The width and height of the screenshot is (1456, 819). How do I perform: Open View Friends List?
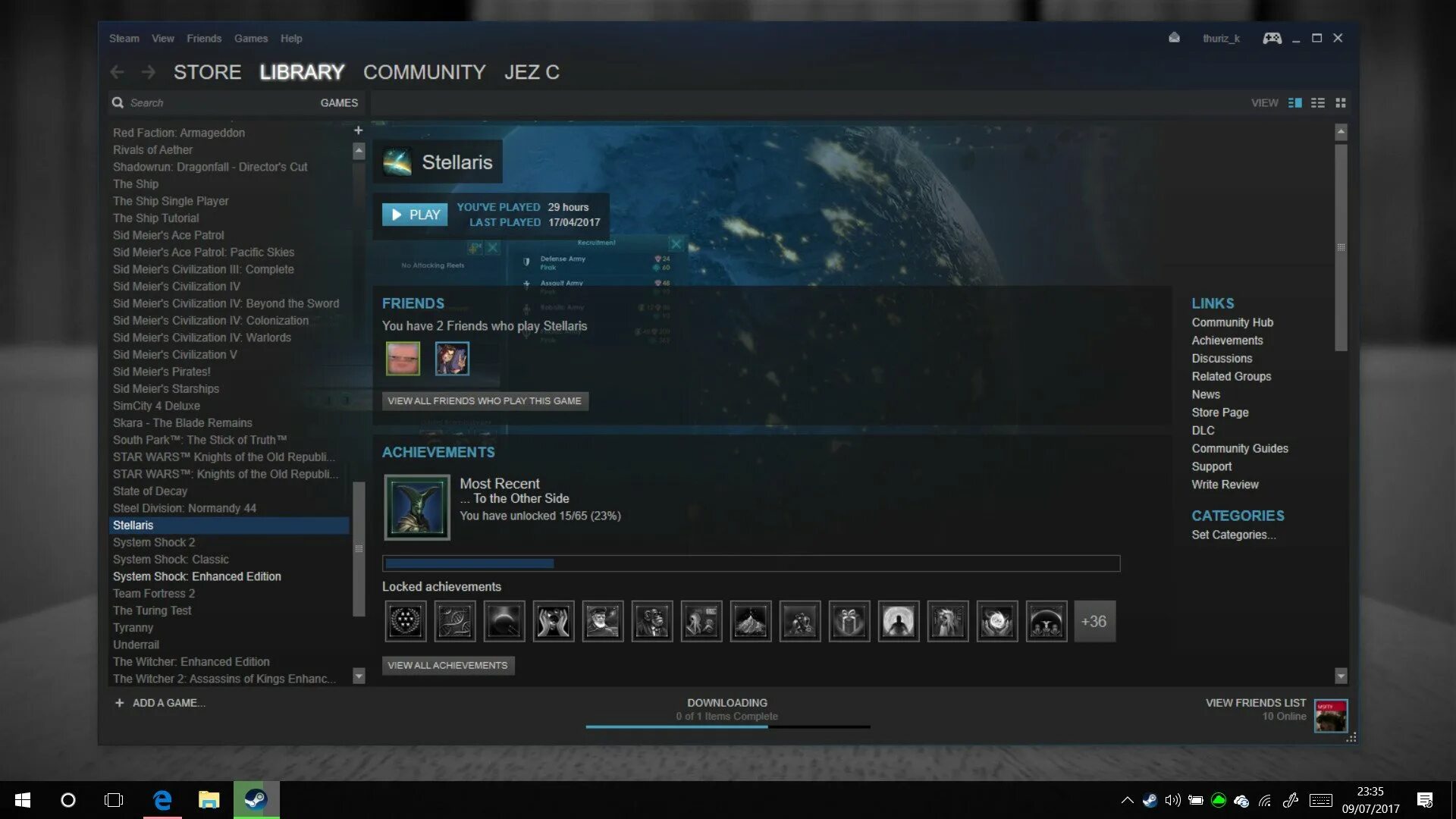[x=1256, y=703]
